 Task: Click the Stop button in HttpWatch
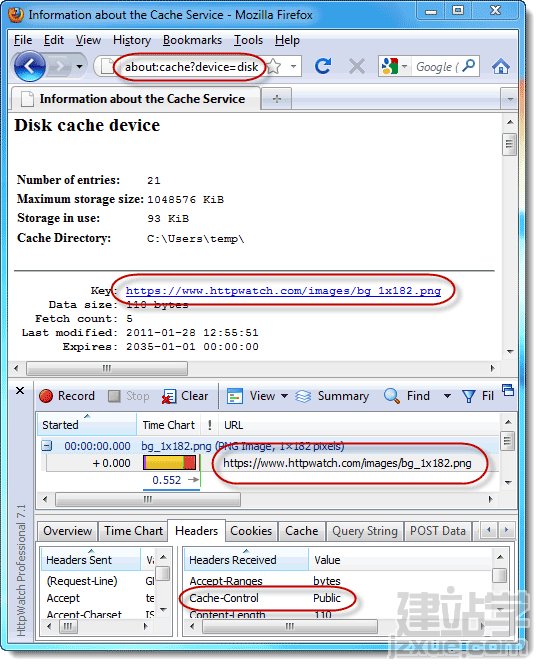point(129,396)
